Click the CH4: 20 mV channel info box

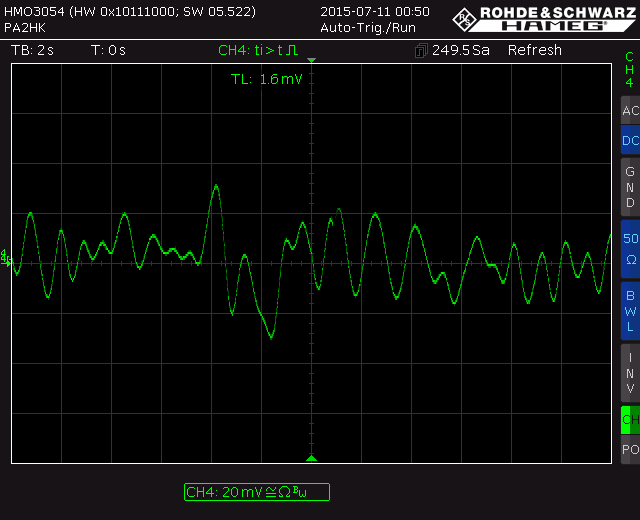tap(256, 492)
